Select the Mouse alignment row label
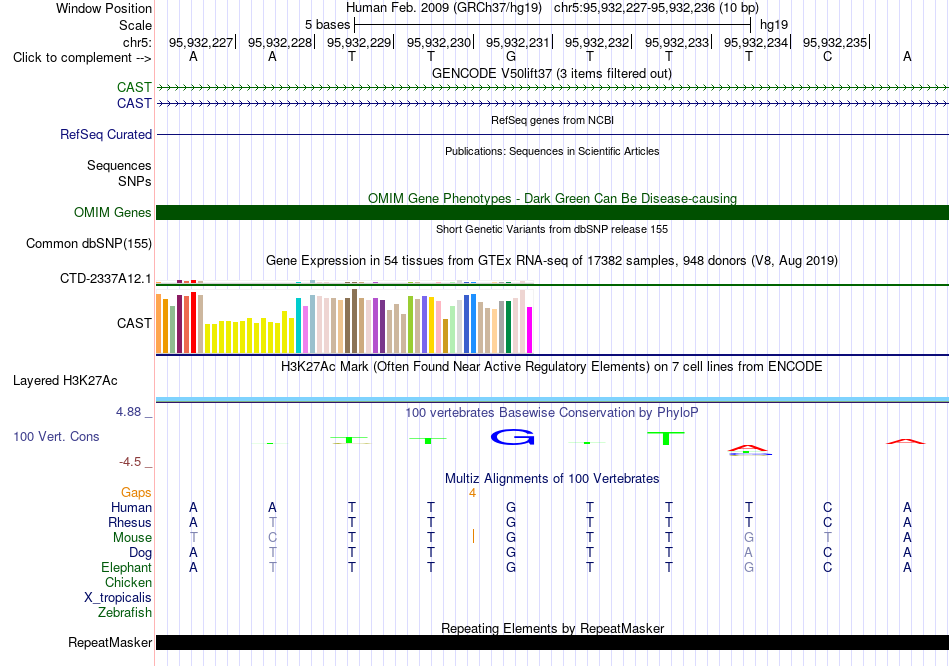 click(132, 538)
